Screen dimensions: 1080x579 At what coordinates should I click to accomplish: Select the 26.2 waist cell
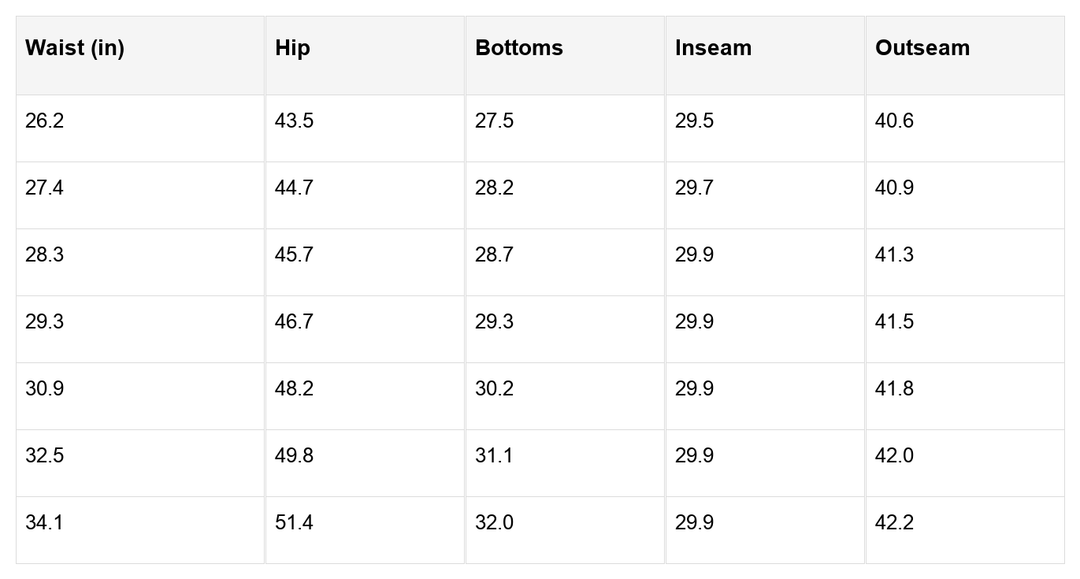coord(44,121)
